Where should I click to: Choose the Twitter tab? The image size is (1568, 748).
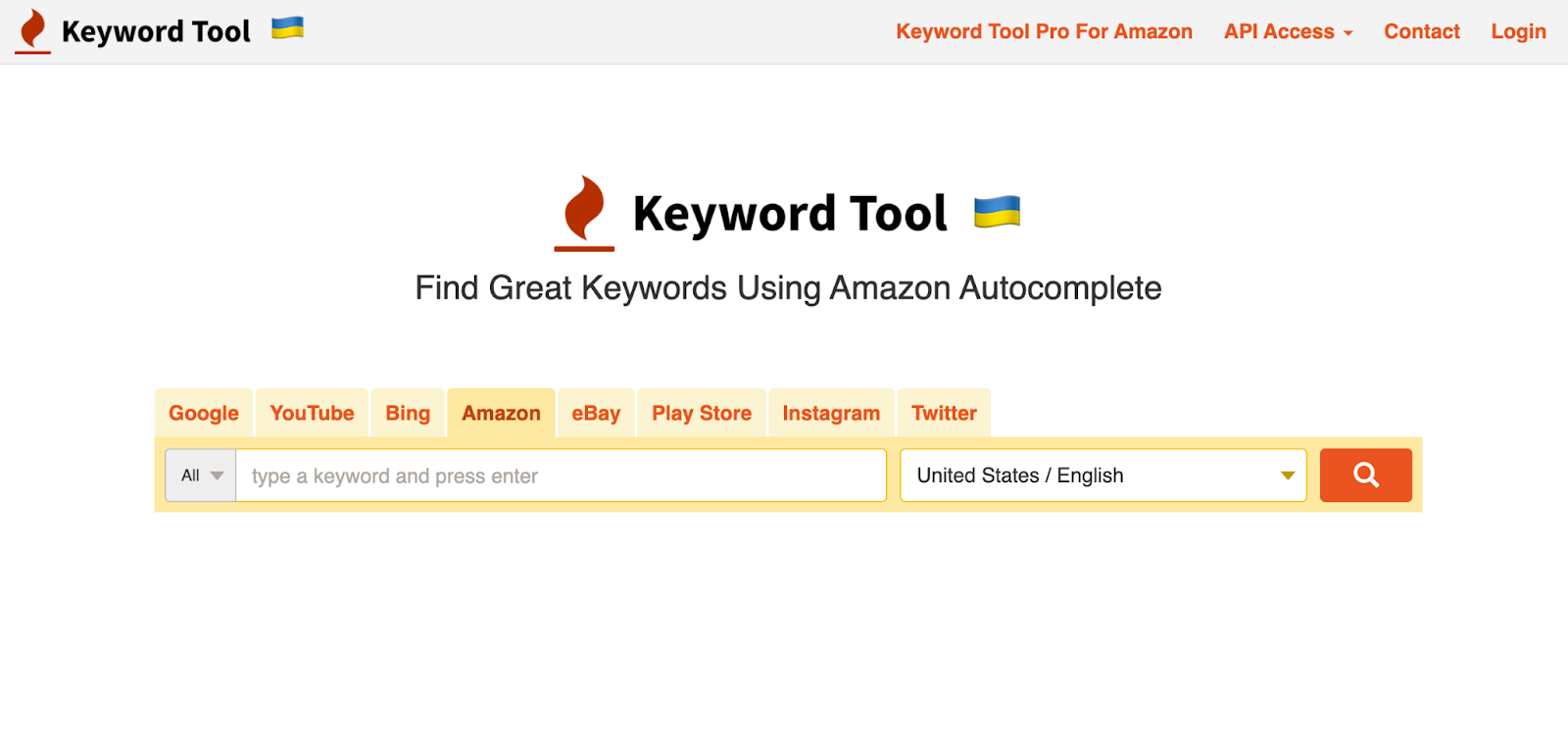[x=944, y=413]
